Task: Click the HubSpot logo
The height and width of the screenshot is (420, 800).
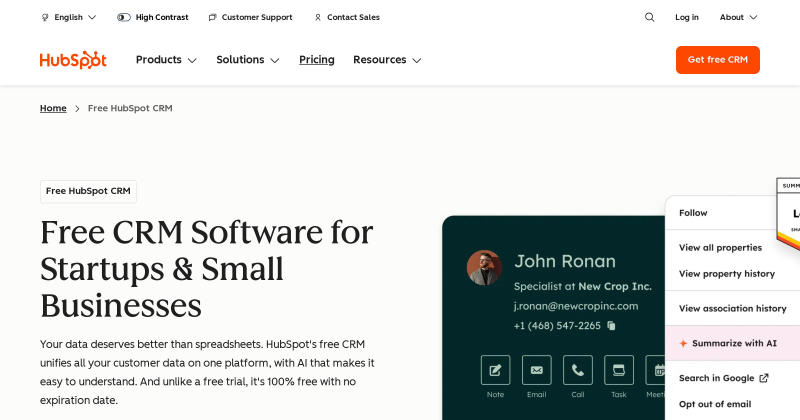Action: pos(73,60)
